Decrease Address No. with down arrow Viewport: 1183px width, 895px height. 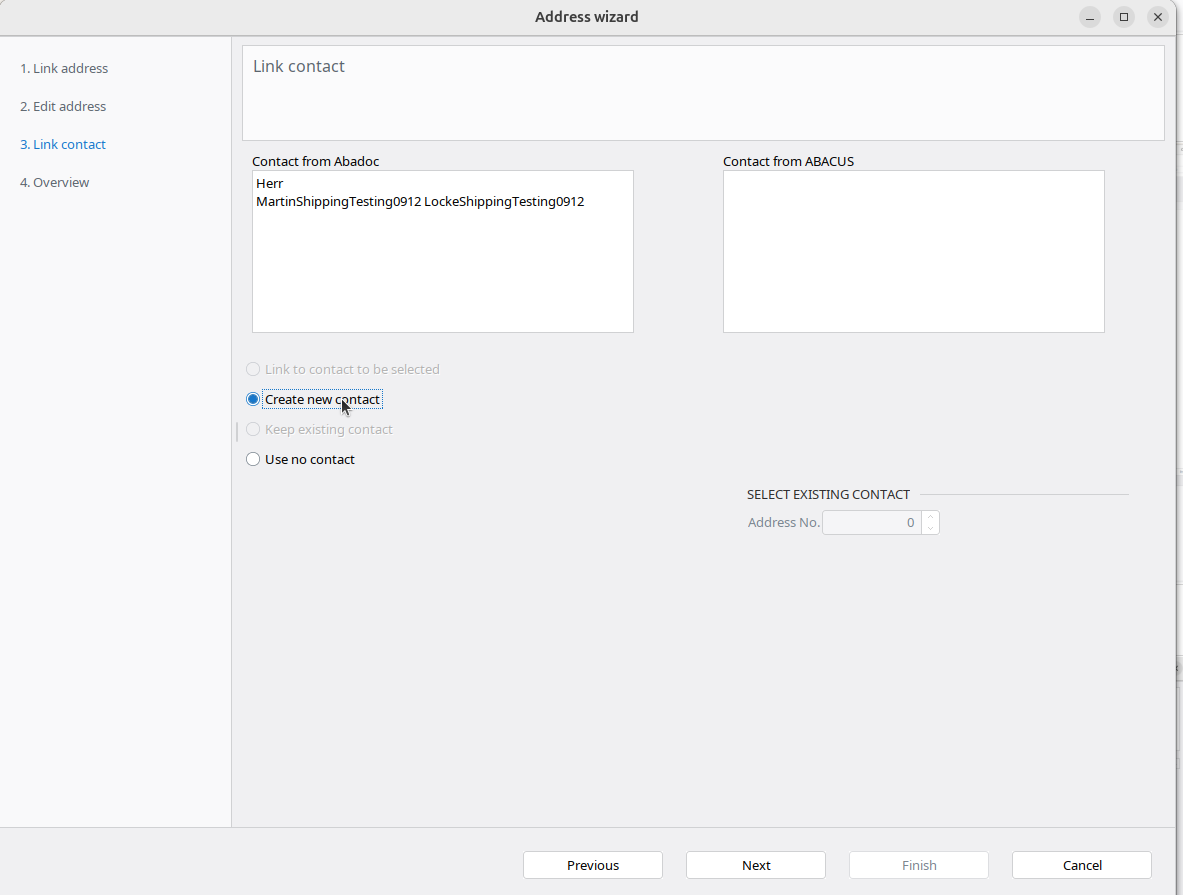tap(930, 528)
